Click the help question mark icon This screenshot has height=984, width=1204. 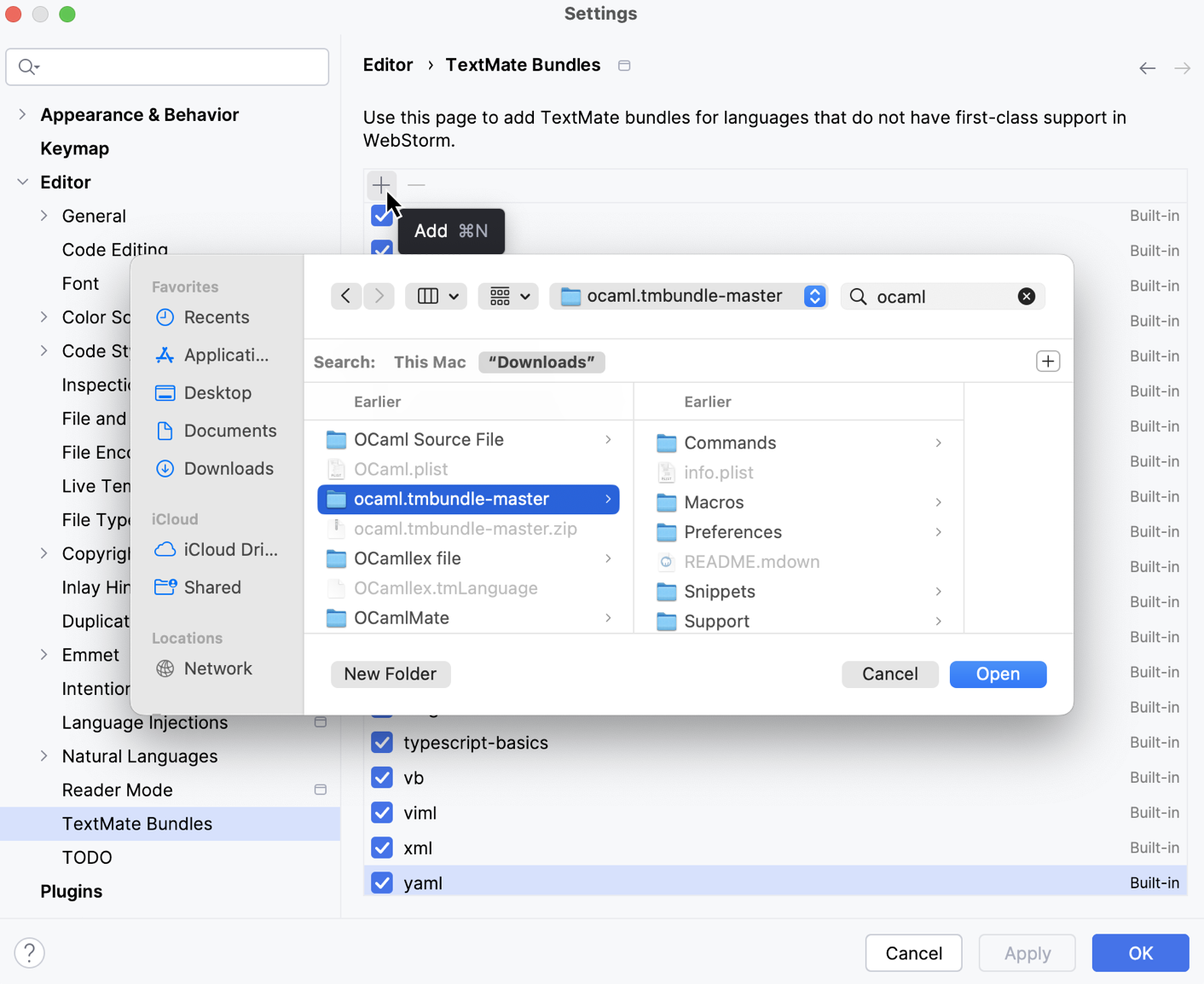(x=30, y=952)
